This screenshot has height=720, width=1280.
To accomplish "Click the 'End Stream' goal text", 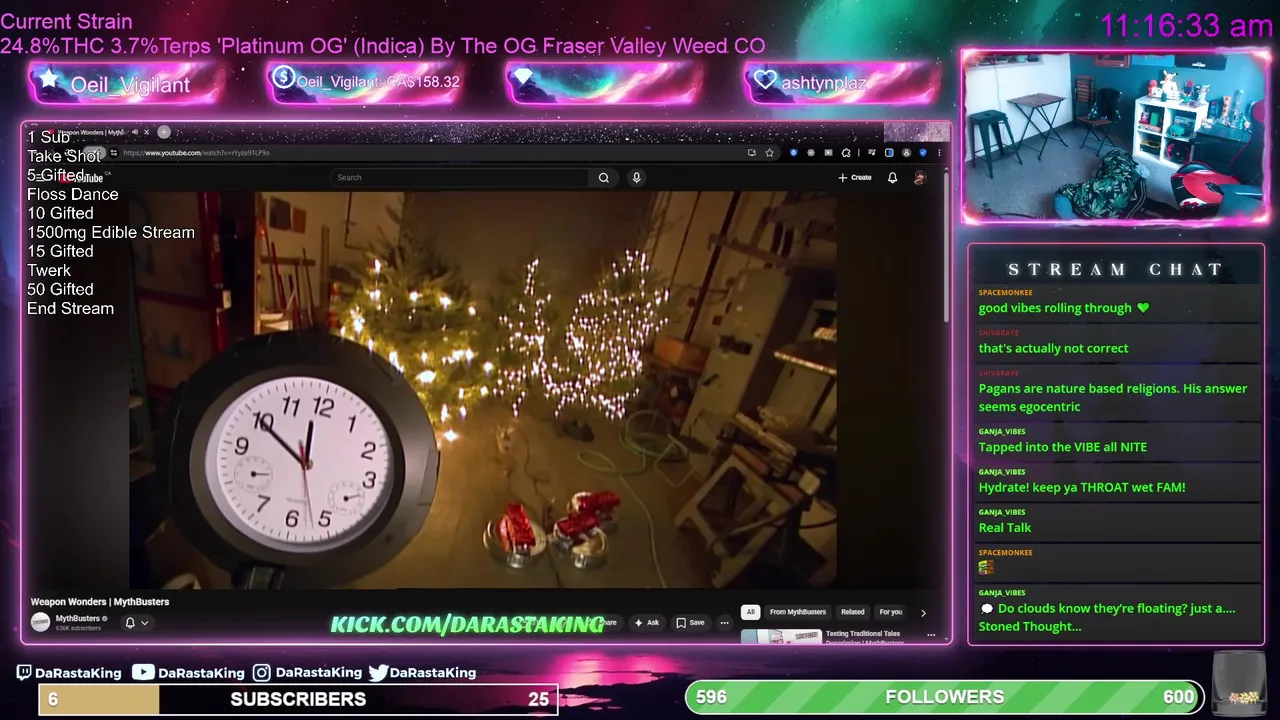I will 70,308.
